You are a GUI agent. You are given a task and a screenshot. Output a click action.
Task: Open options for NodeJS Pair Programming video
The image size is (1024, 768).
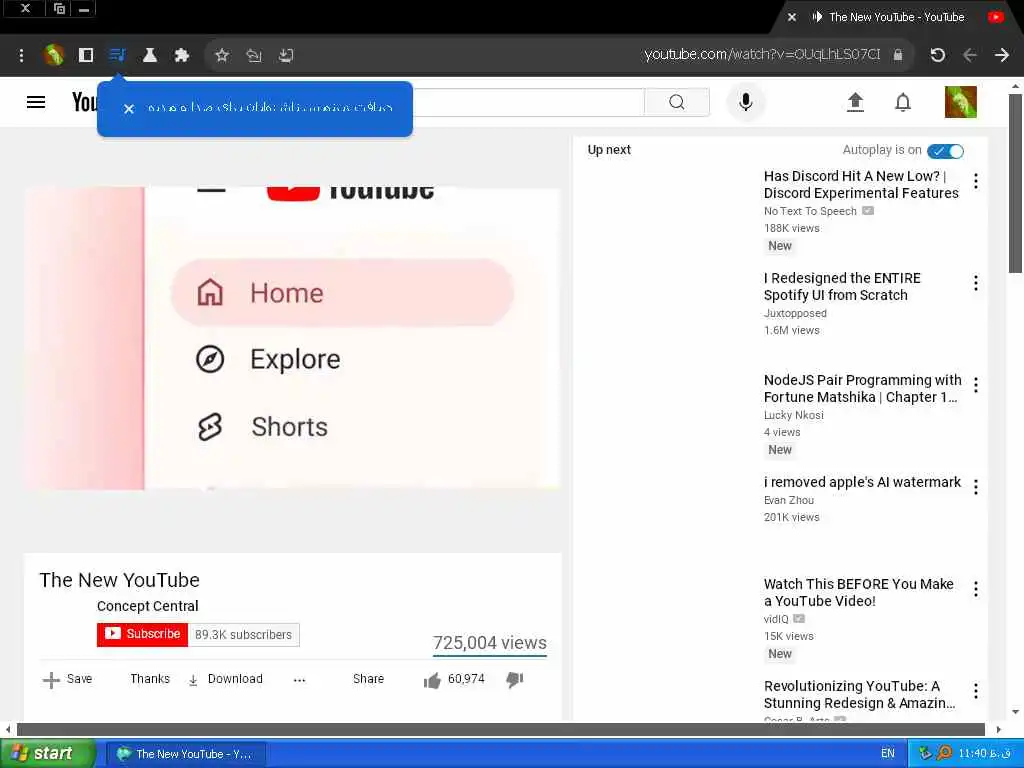pos(976,385)
